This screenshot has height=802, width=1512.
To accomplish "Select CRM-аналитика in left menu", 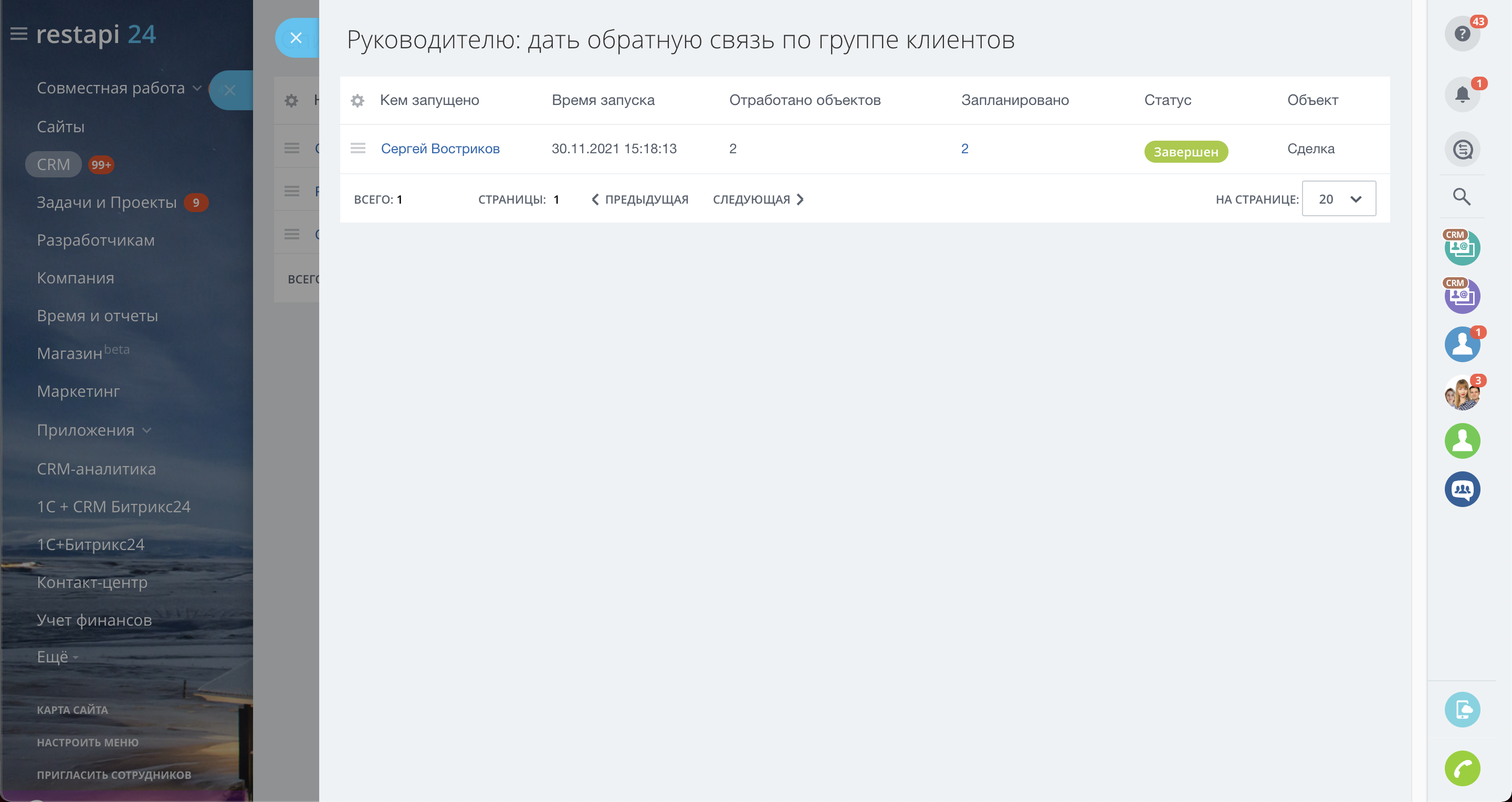I will 96,469.
